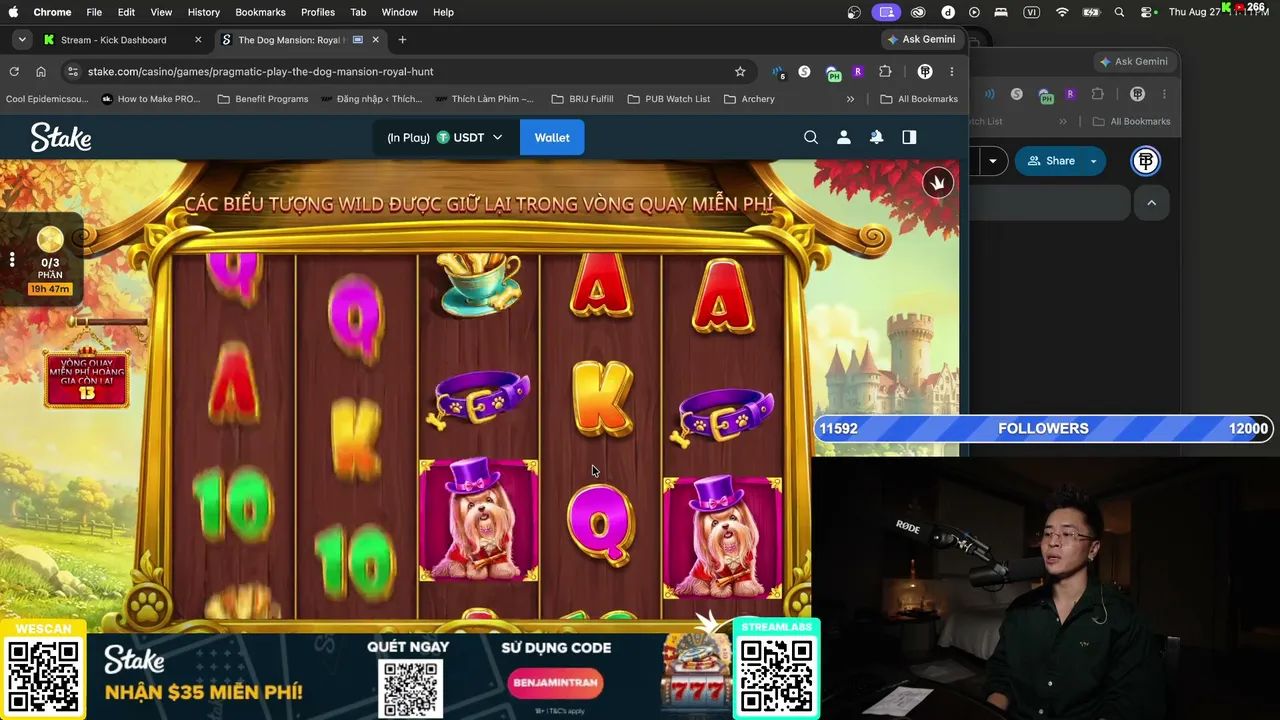Screen dimensions: 1280x720
Task: Open the Stake site search icon
Action: [x=811, y=137]
